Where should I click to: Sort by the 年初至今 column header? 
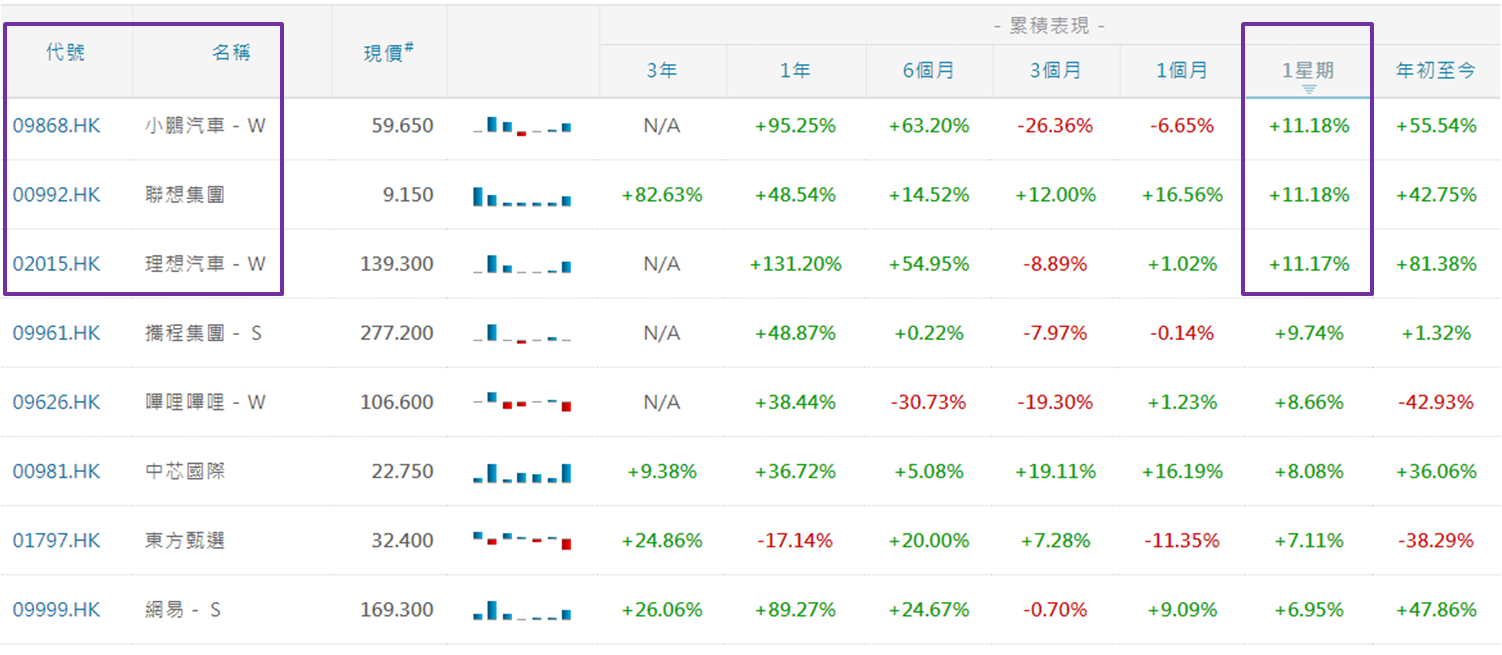coord(1436,71)
